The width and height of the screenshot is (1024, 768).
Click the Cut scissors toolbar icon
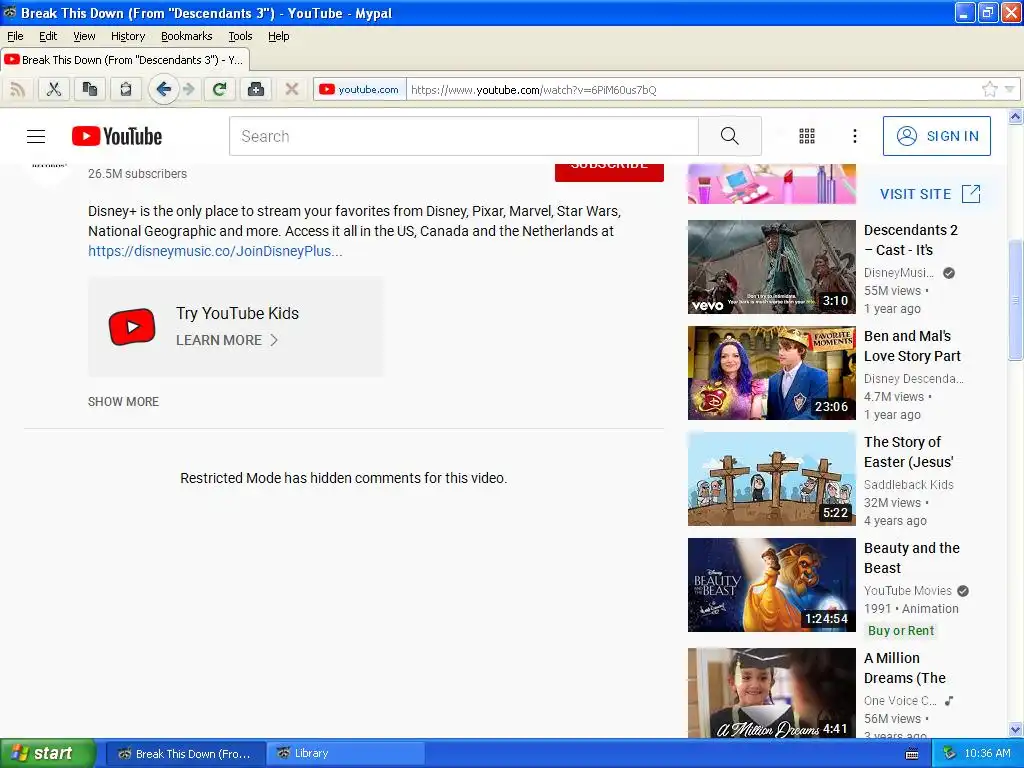[54, 89]
